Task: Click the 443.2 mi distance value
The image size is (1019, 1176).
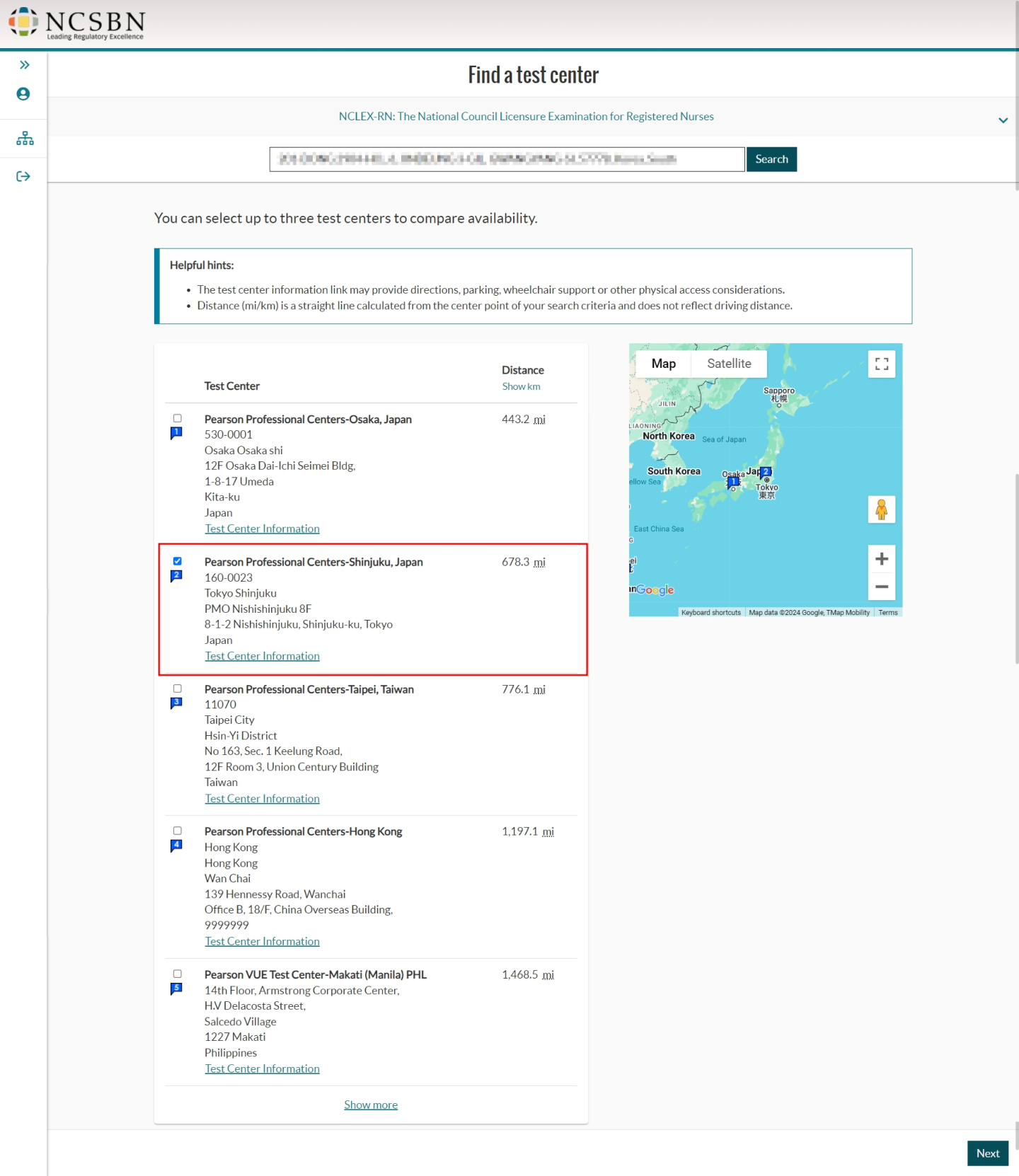Action: (x=524, y=419)
